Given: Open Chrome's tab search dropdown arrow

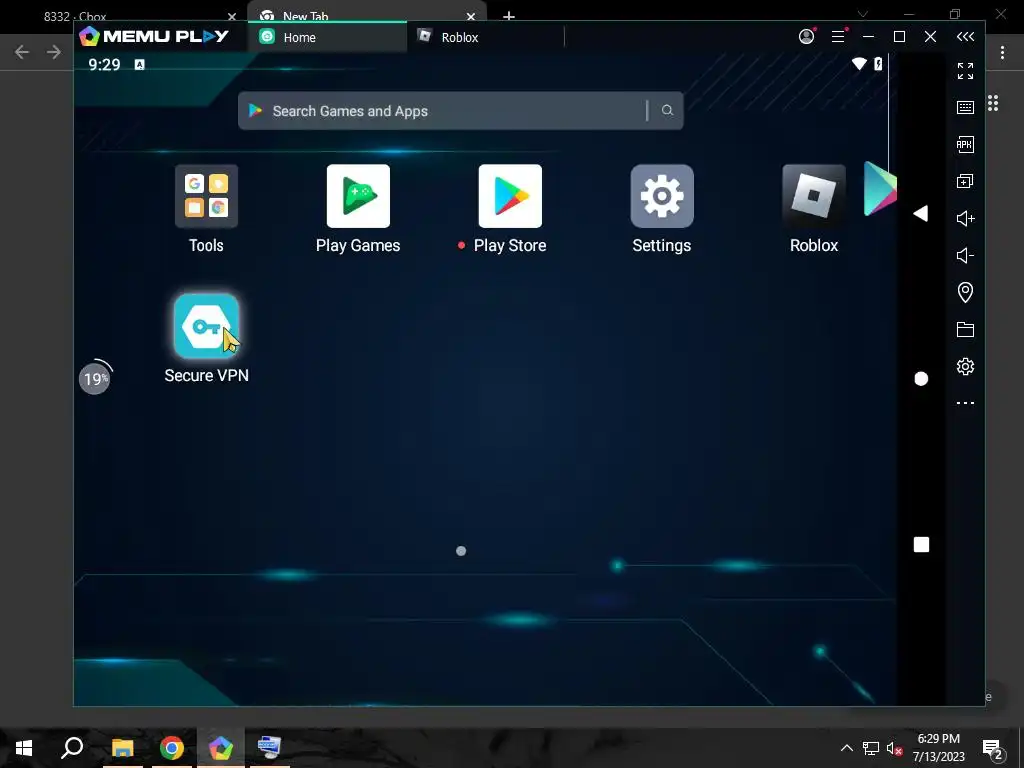Looking at the screenshot, I should [x=863, y=14].
